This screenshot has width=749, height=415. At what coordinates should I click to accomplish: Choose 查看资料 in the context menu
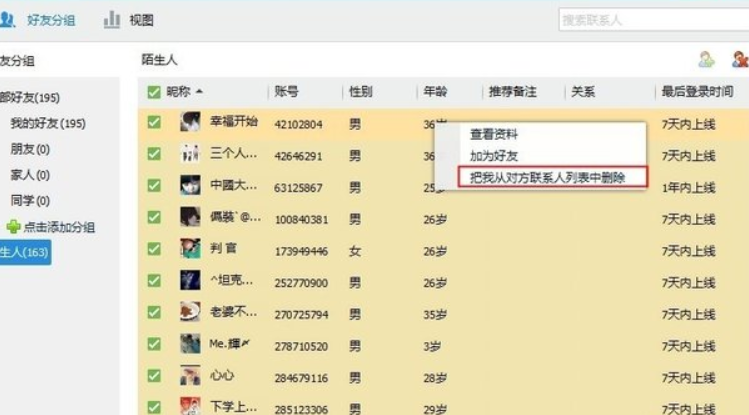tap(493, 134)
